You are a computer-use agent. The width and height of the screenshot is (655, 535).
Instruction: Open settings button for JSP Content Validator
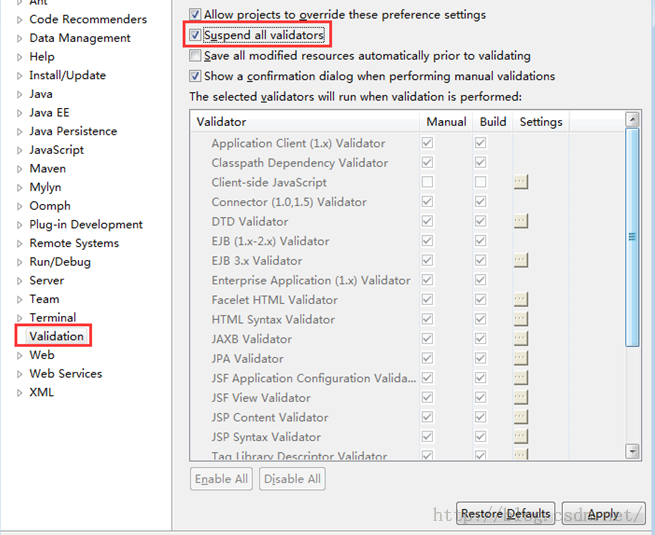(x=520, y=417)
